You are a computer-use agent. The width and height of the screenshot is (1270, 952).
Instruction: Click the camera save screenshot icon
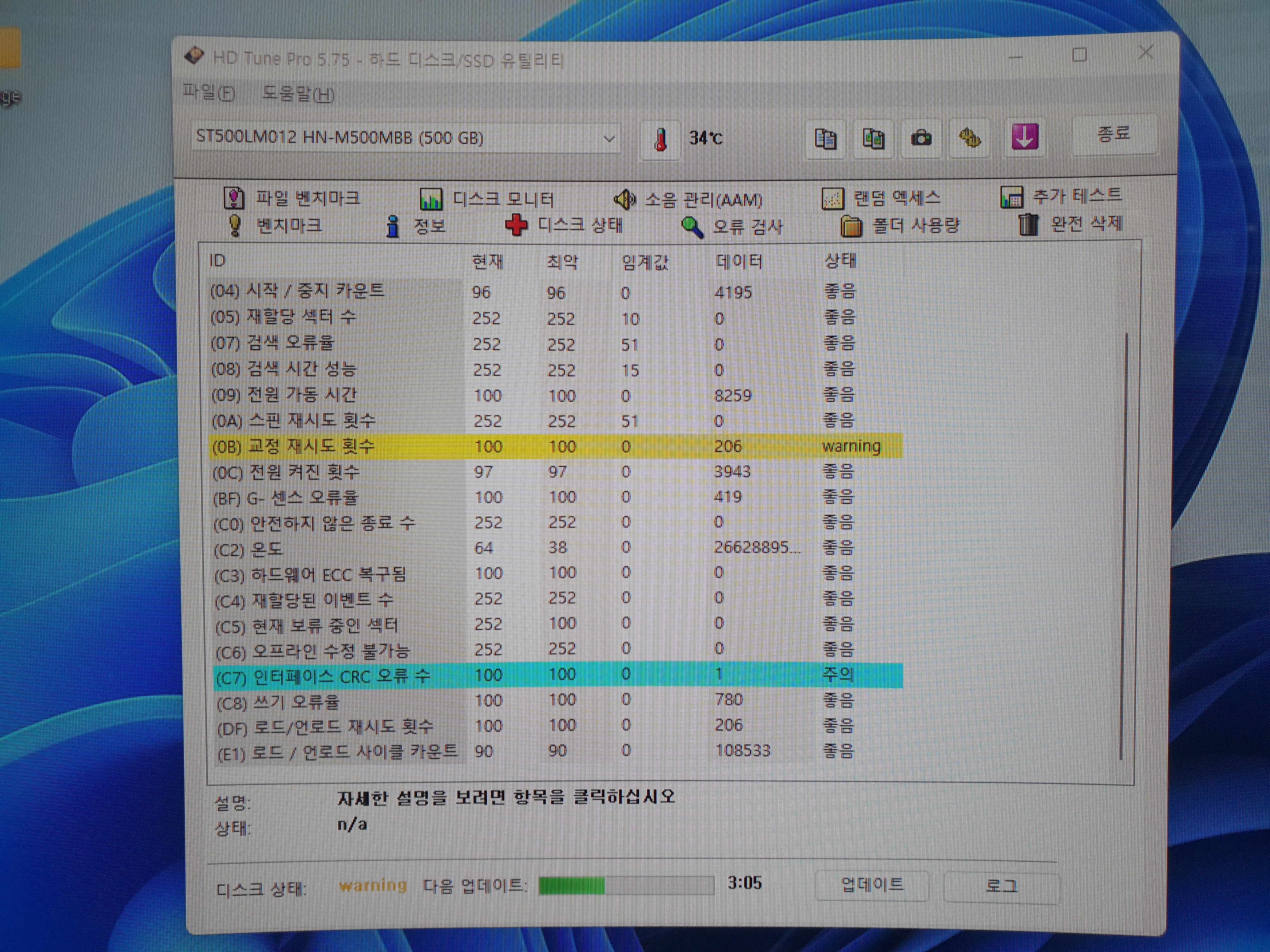[x=921, y=138]
